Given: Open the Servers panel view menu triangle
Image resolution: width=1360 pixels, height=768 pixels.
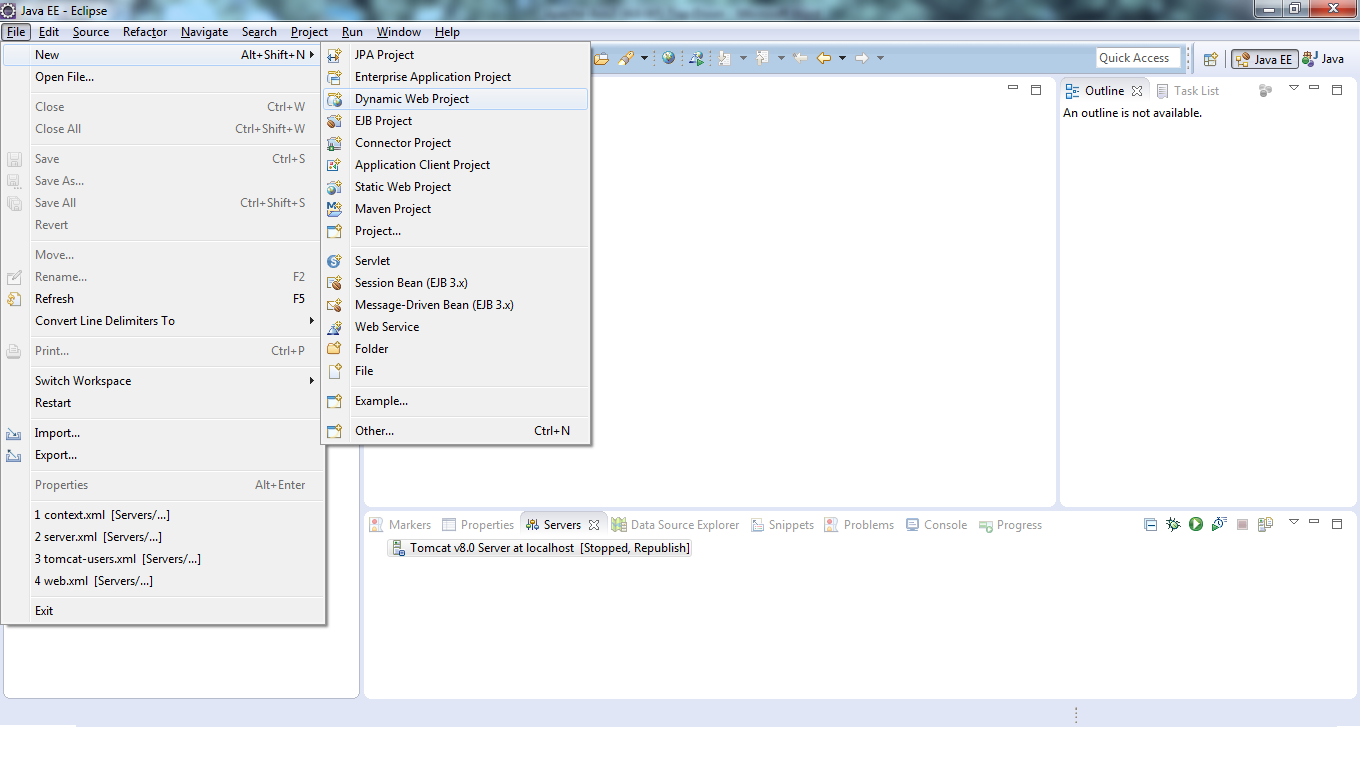Looking at the screenshot, I should 1293,522.
